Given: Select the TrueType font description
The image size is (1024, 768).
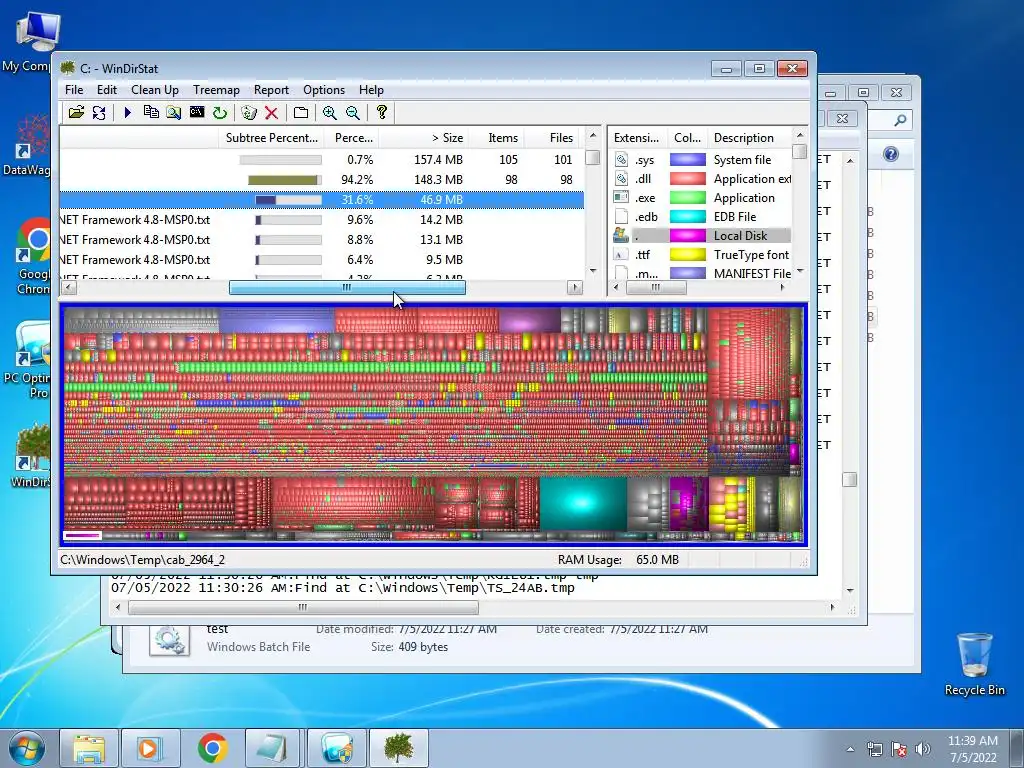Looking at the screenshot, I should point(751,255).
